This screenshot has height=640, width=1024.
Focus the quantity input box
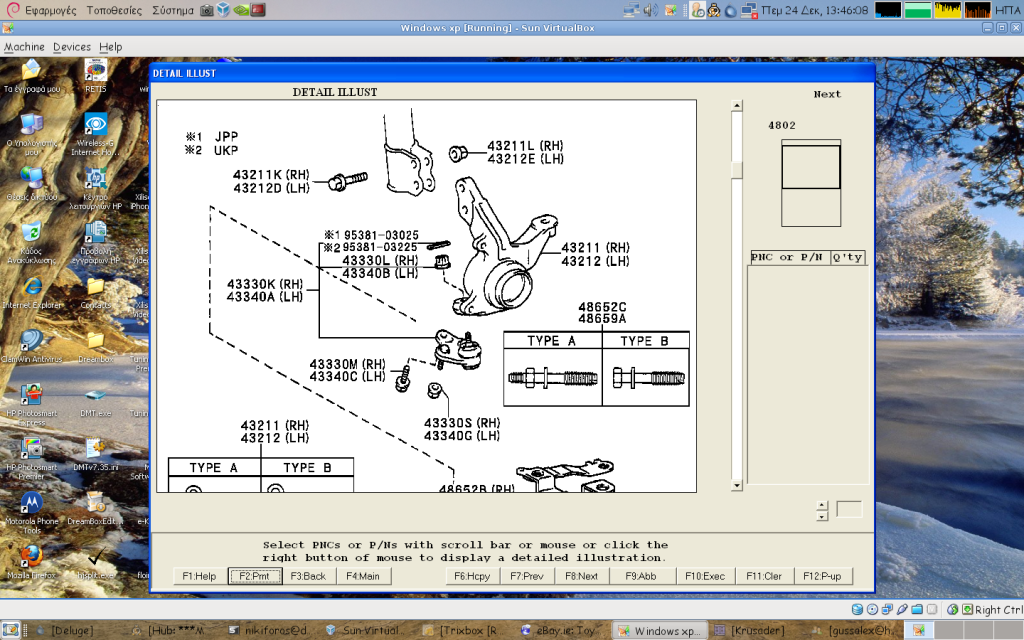click(849, 509)
